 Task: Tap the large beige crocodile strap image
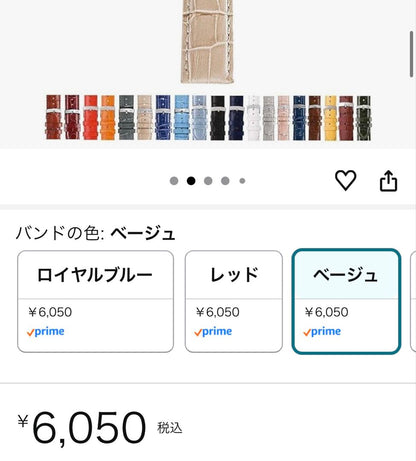(207, 41)
